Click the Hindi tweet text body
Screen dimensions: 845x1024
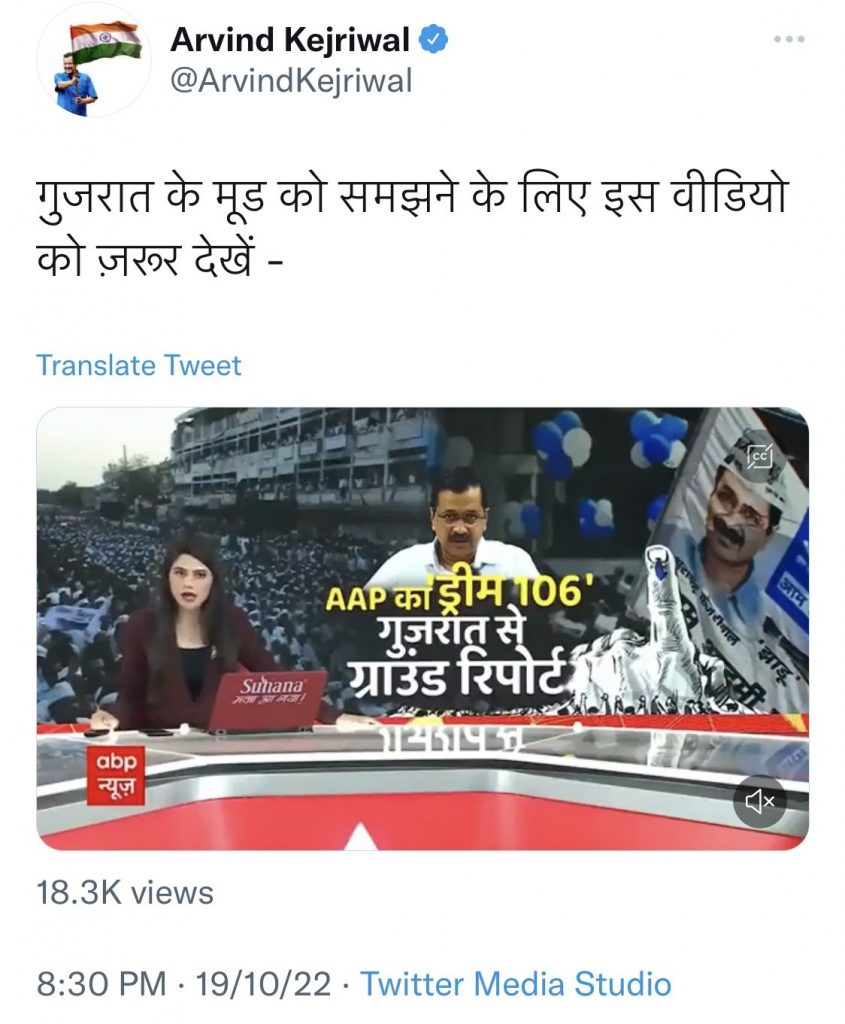click(x=411, y=226)
